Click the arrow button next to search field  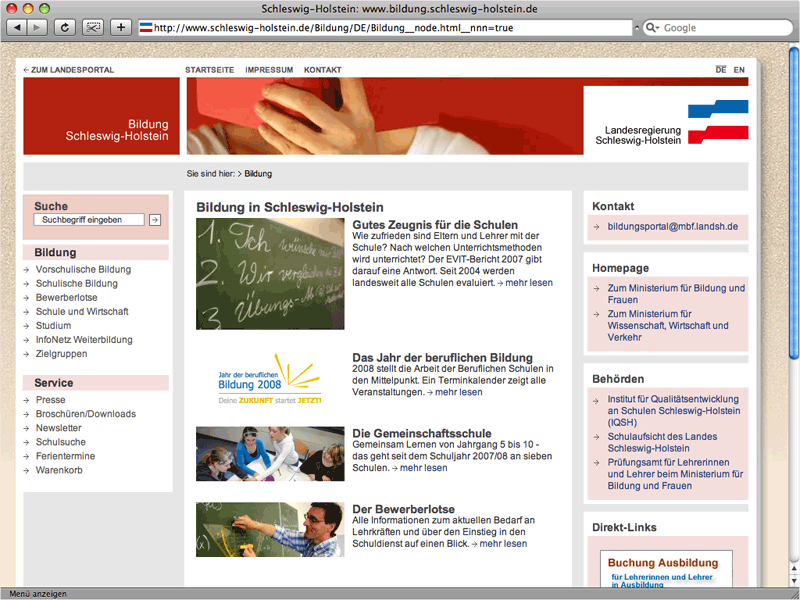[155, 219]
